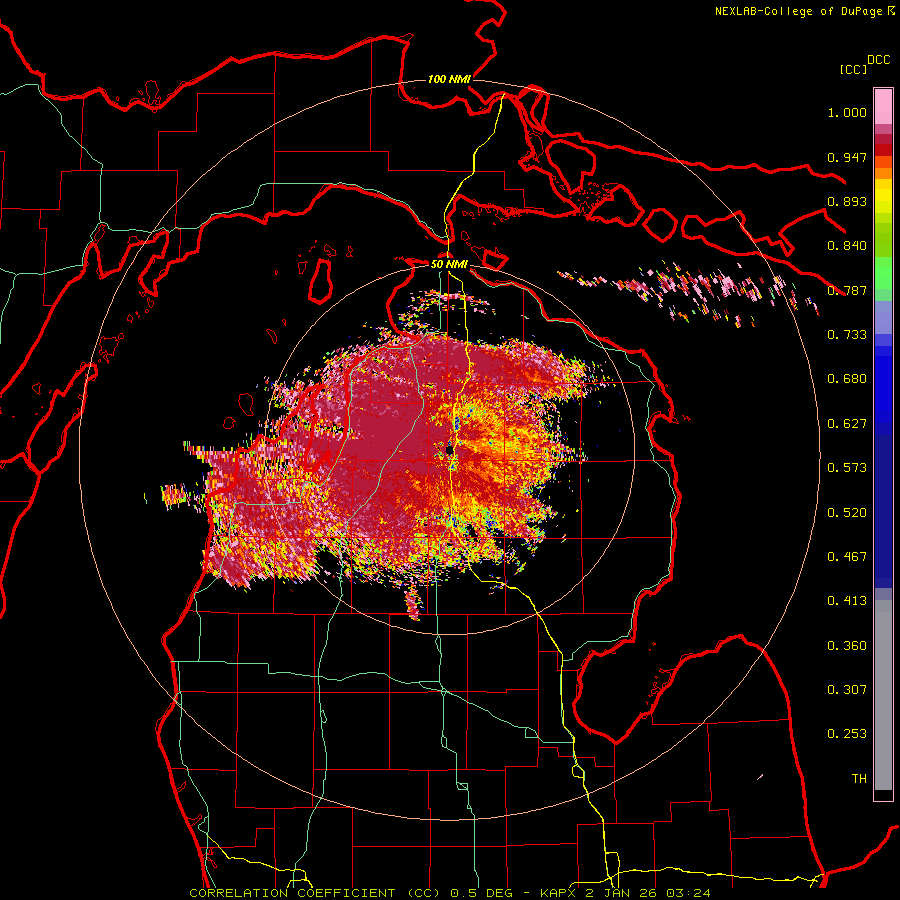Click the black radar site dot at center
900x900 pixels.
(x=449, y=451)
